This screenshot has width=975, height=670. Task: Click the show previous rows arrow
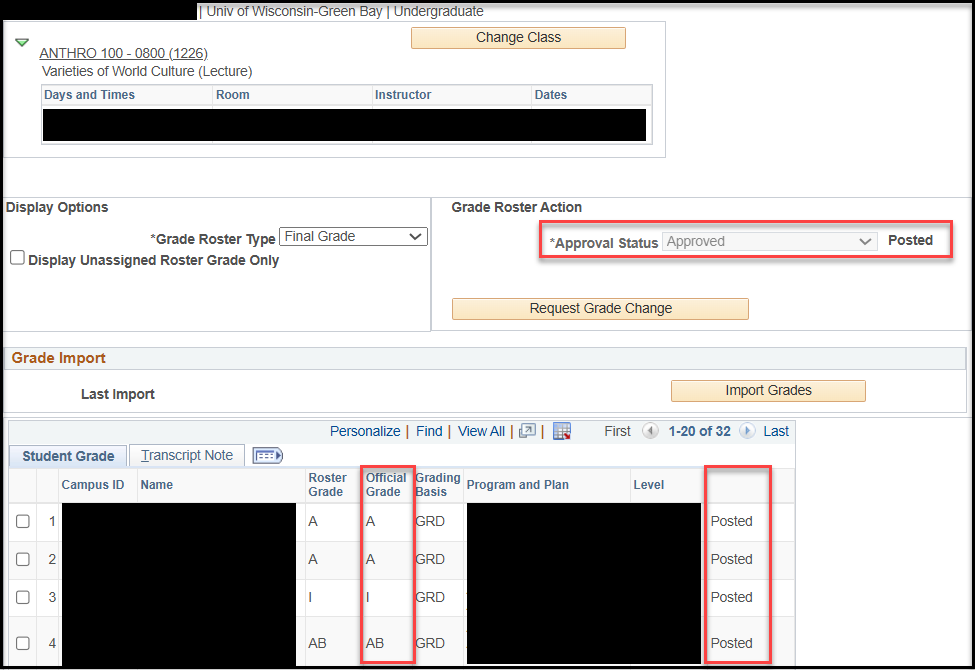point(651,431)
